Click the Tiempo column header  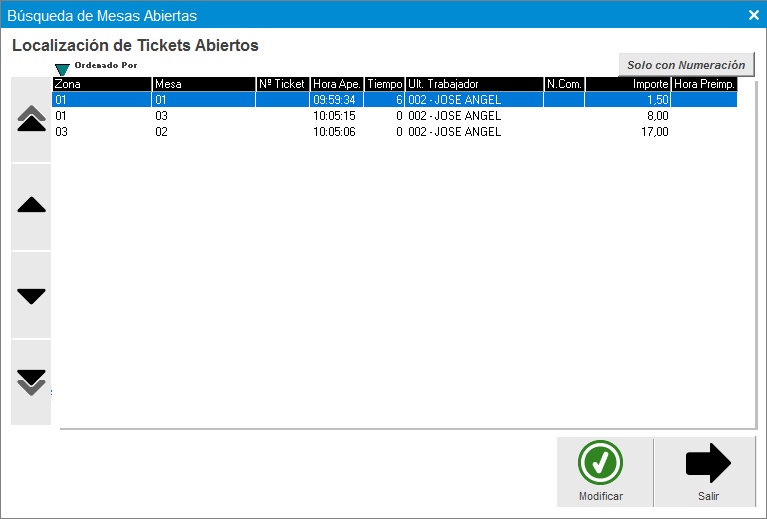coord(384,85)
